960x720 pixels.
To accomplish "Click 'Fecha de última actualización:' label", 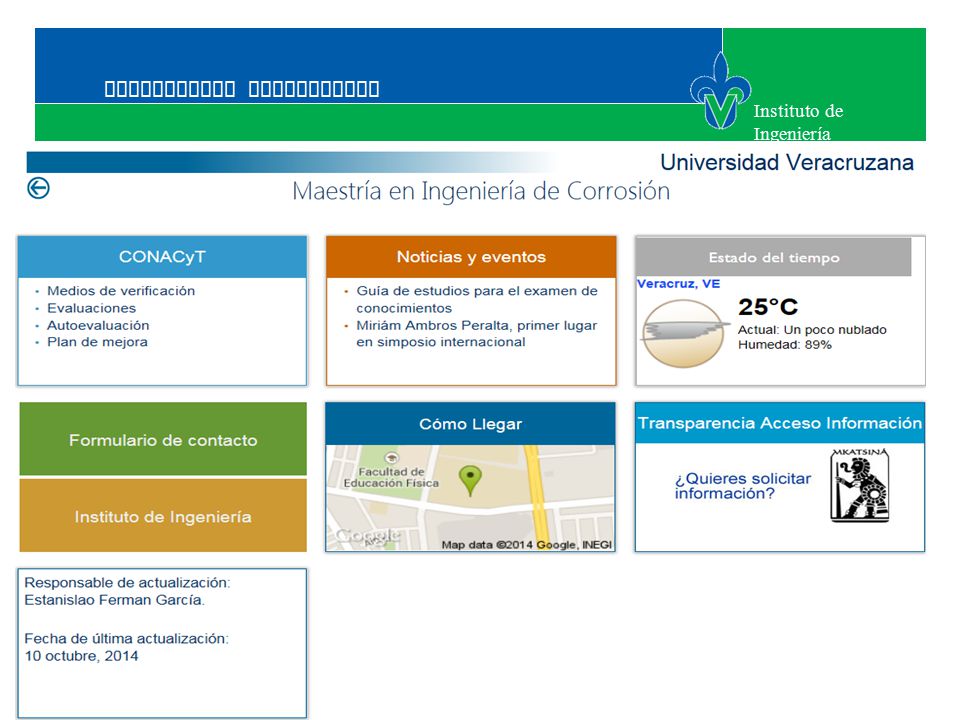I will [126, 639].
